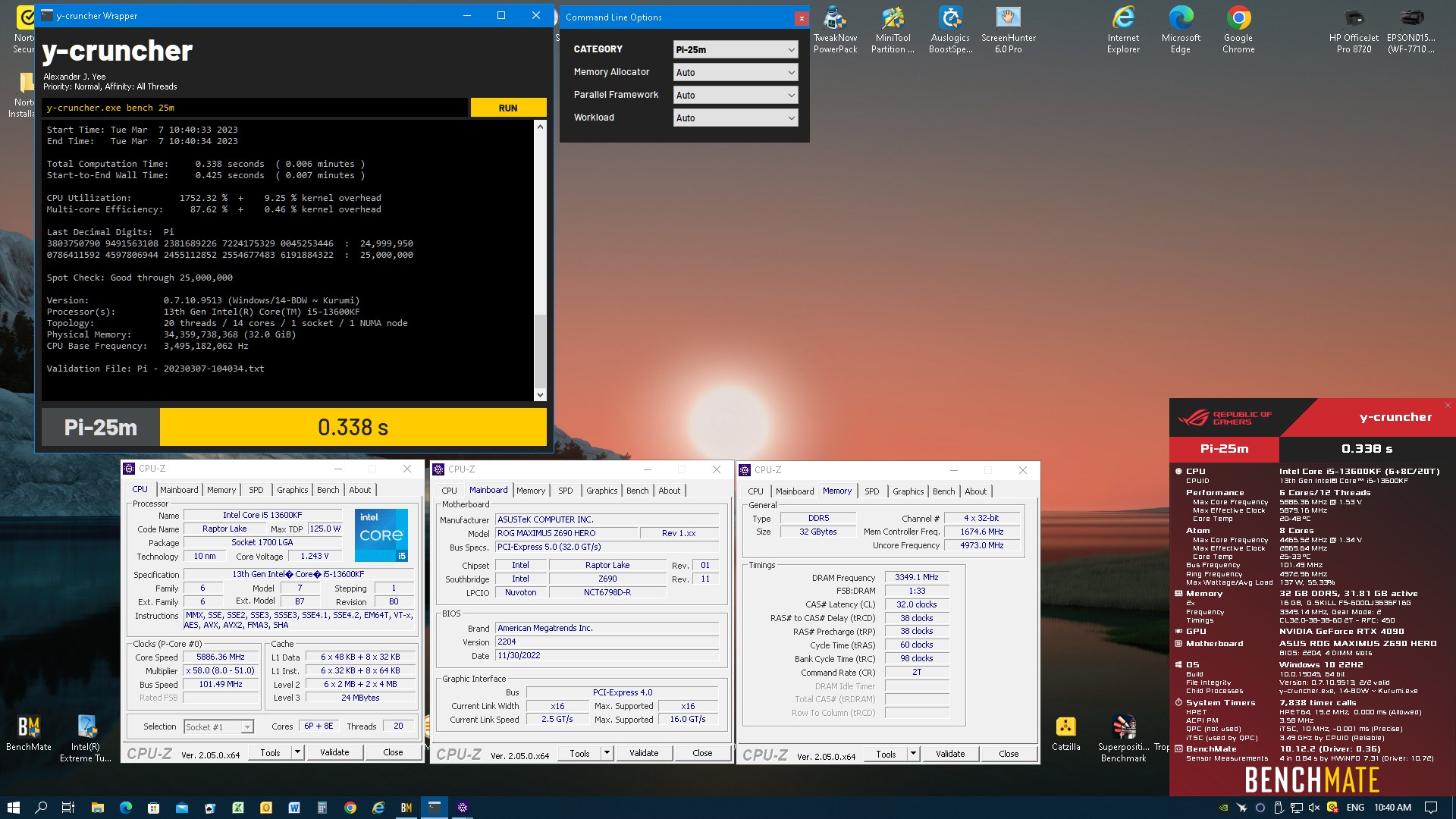Click Close in CPU-Z Mainboard window
Viewport: 1456px width, 819px height.
702,753
